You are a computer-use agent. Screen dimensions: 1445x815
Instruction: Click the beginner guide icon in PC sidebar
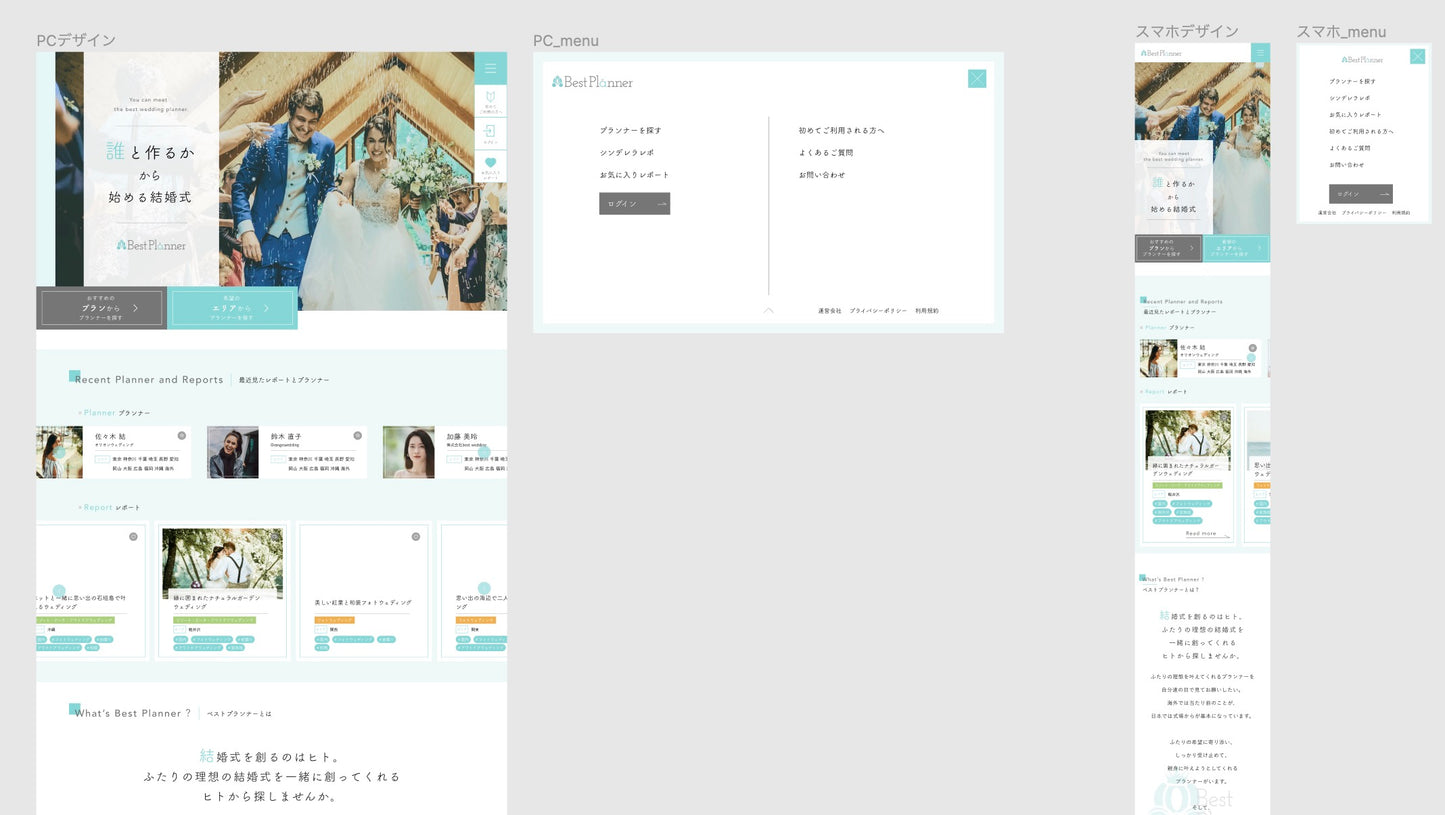click(x=490, y=99)
